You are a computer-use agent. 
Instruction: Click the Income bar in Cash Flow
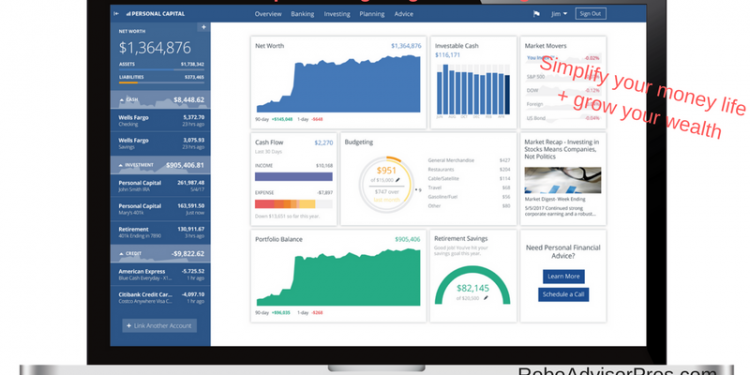pos(294,176)
